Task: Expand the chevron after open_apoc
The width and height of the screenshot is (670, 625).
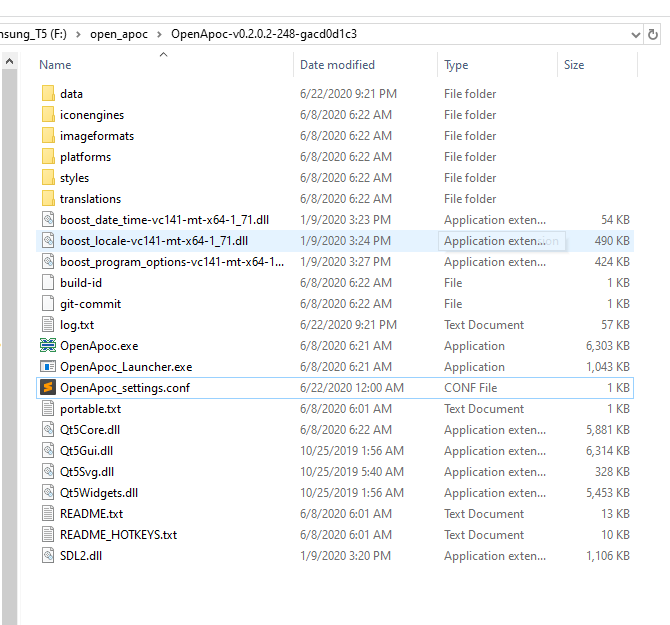Action: click(159, 34)
